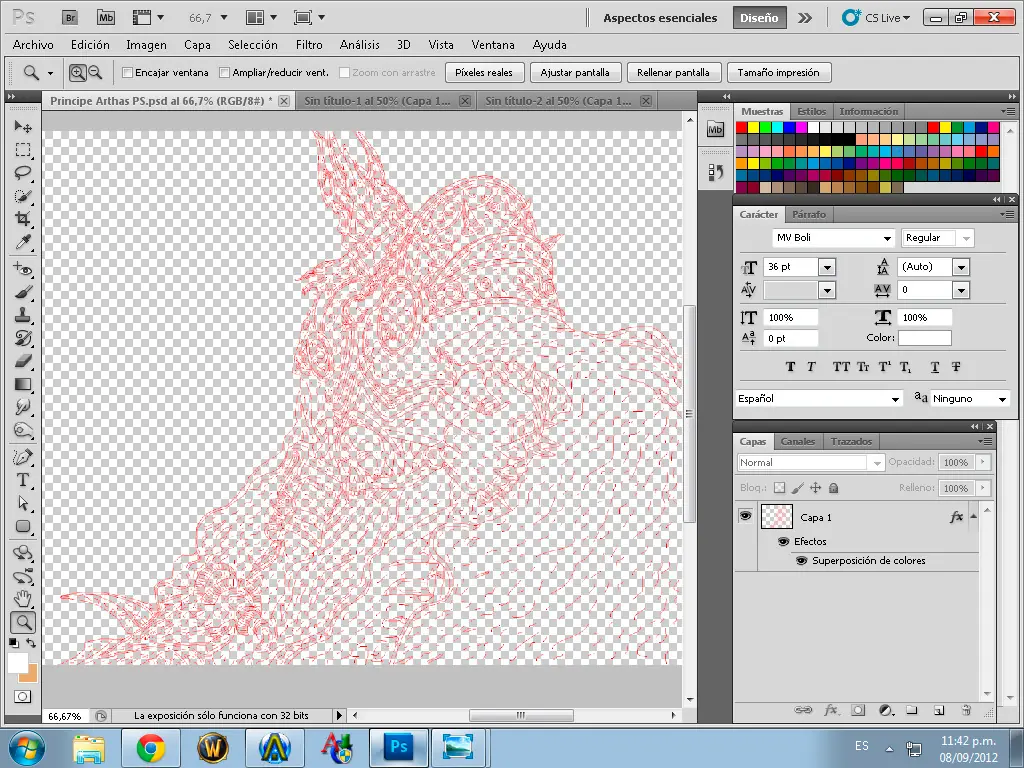Toggle Ampliar/reducir vent. checkbox

[225, 73]
